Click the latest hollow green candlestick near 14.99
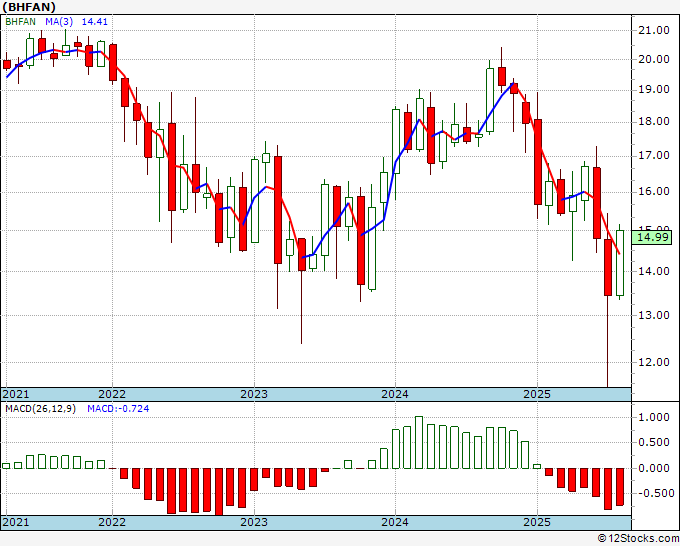 620,263
